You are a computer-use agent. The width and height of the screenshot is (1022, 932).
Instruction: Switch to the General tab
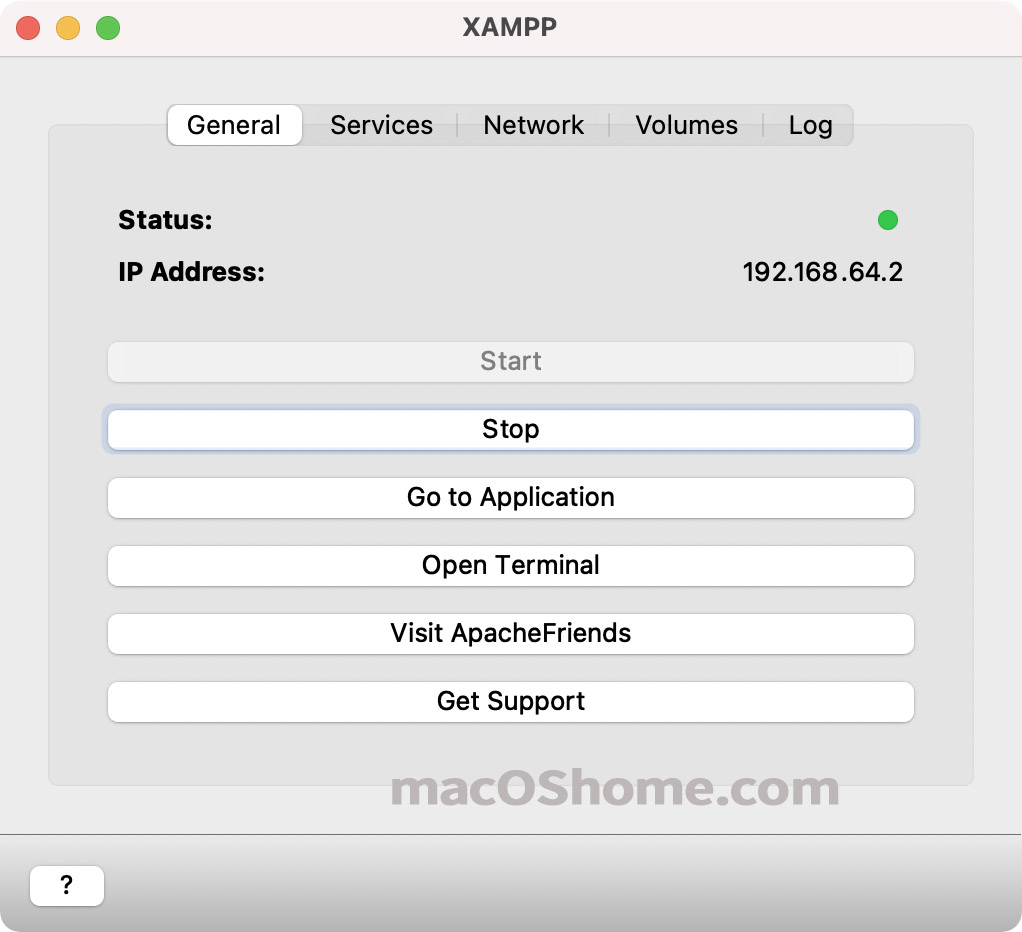click(234, 125)
